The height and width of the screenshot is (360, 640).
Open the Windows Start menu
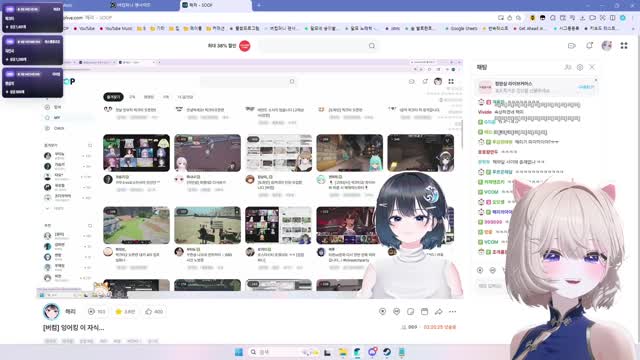(239, 352)
